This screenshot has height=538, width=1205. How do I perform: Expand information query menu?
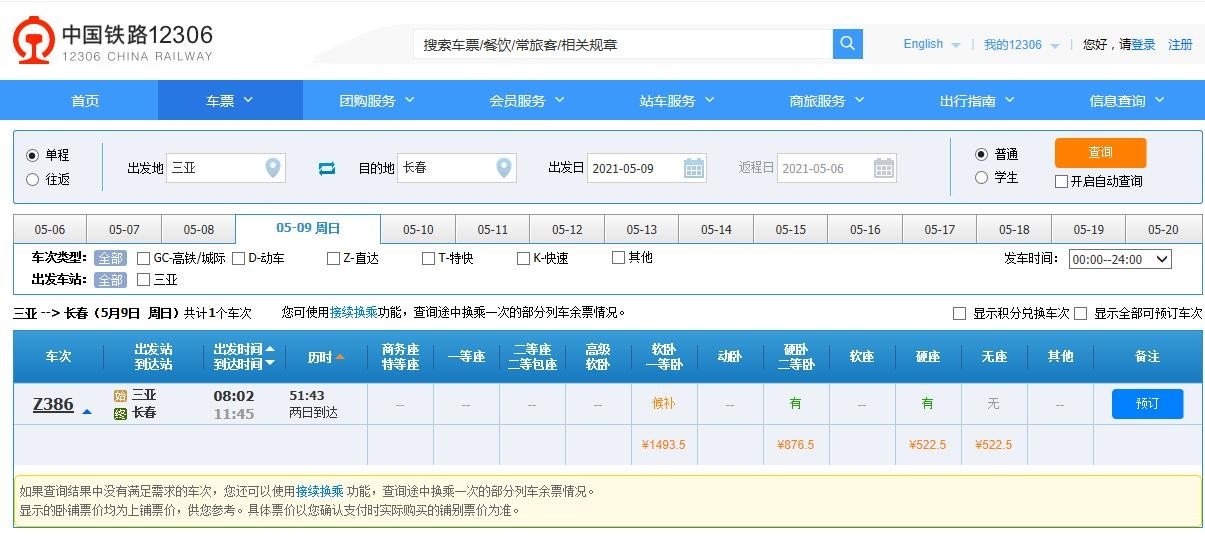pos(1127,100)
